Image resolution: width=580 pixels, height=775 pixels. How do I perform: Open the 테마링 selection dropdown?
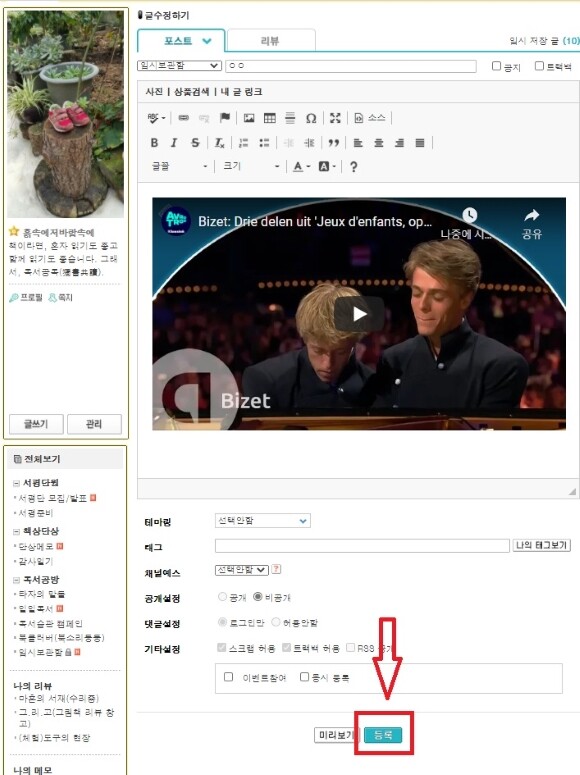(263, 520)
